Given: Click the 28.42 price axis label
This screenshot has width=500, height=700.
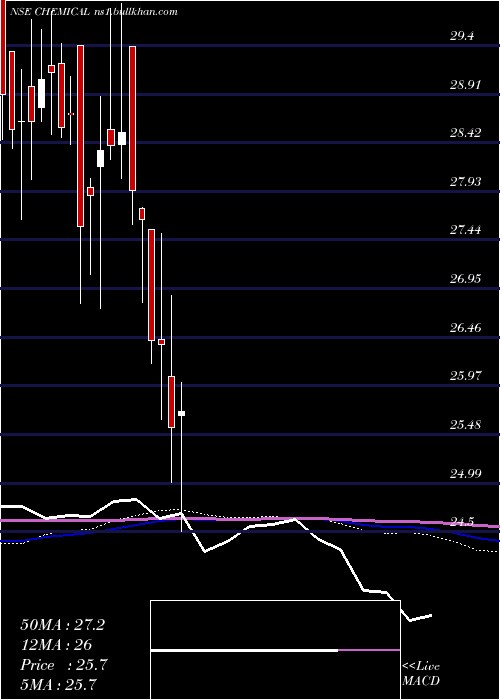Looking at the screenshot, I should (465, 133).
